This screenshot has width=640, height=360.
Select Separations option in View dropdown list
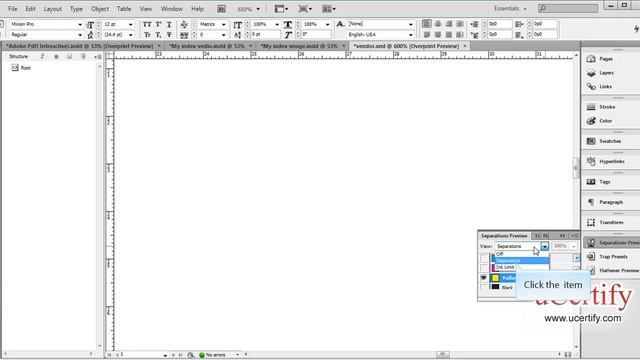click(522, 260)
